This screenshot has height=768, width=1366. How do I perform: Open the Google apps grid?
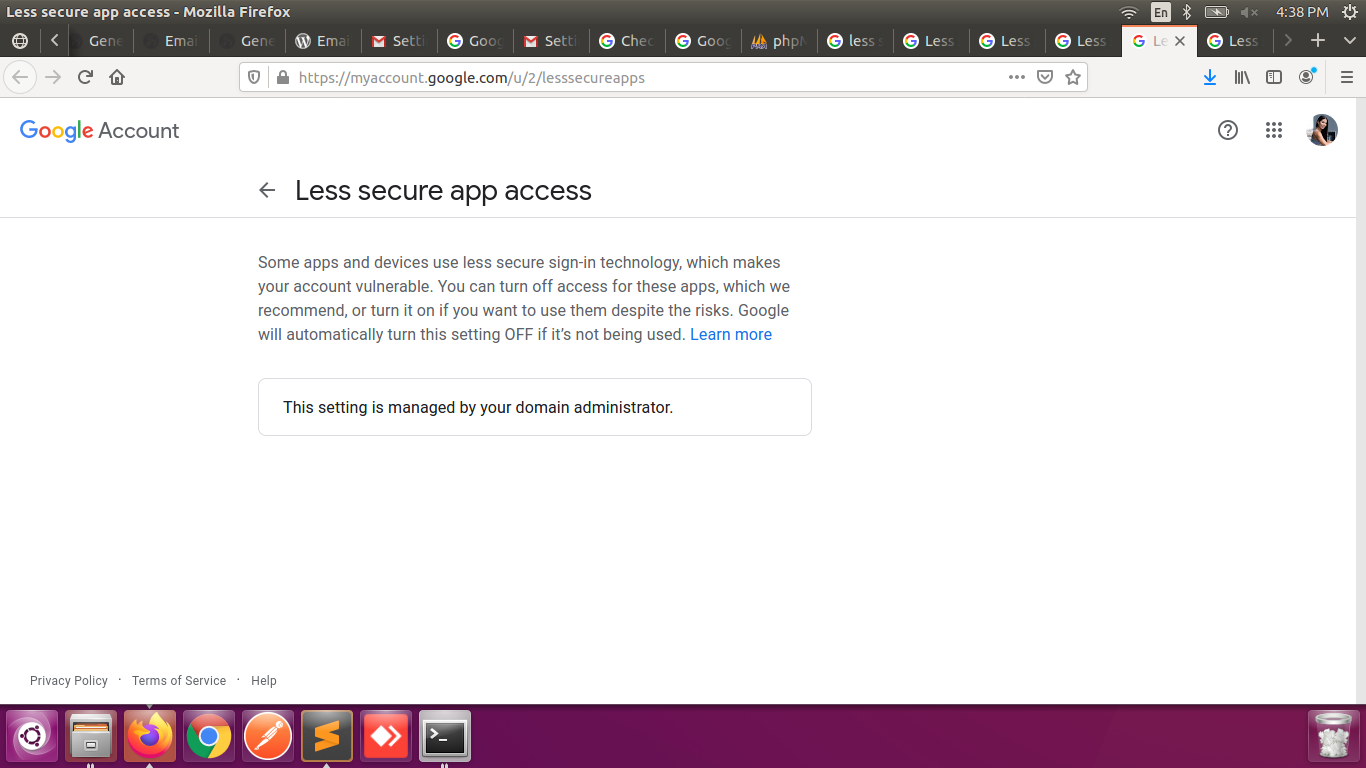tap(1273, 130)
